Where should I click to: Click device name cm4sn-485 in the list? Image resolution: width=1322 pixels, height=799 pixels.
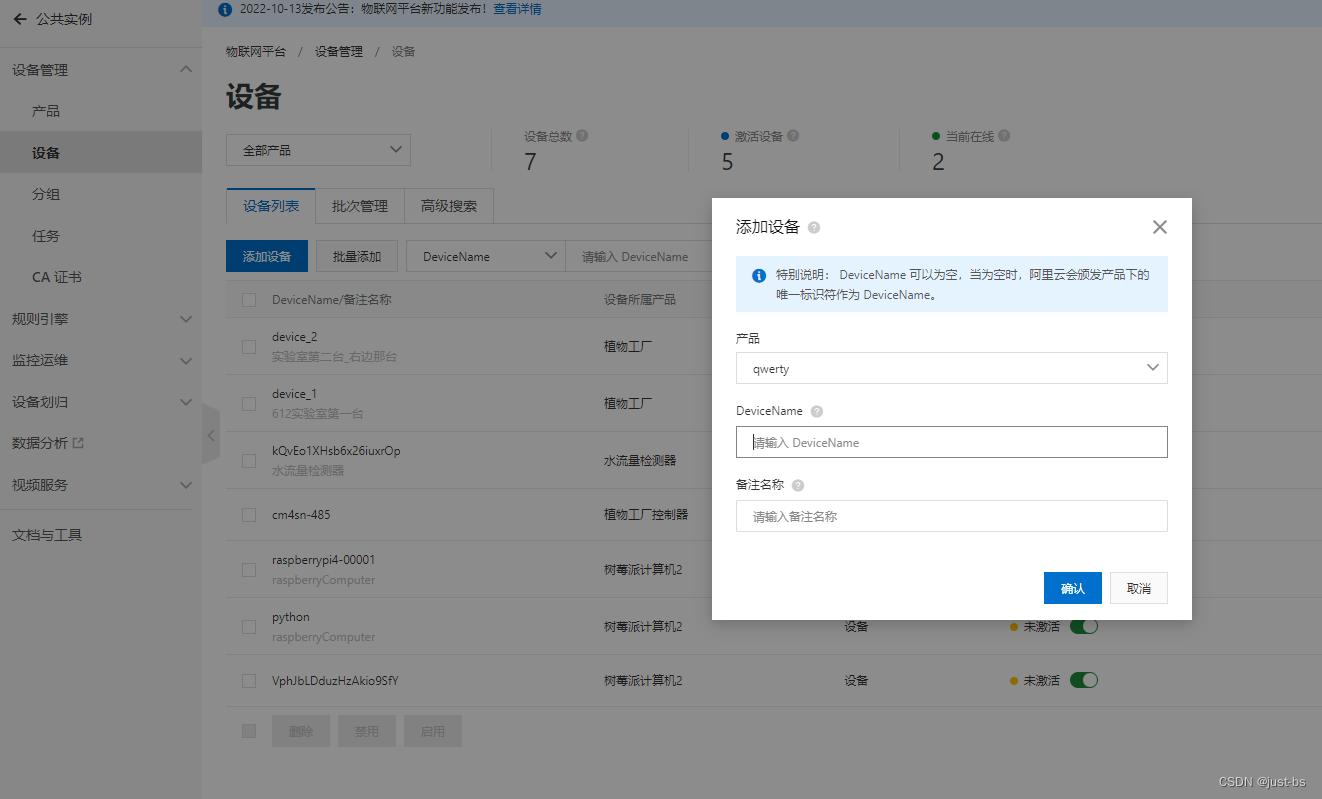[301, 515]
